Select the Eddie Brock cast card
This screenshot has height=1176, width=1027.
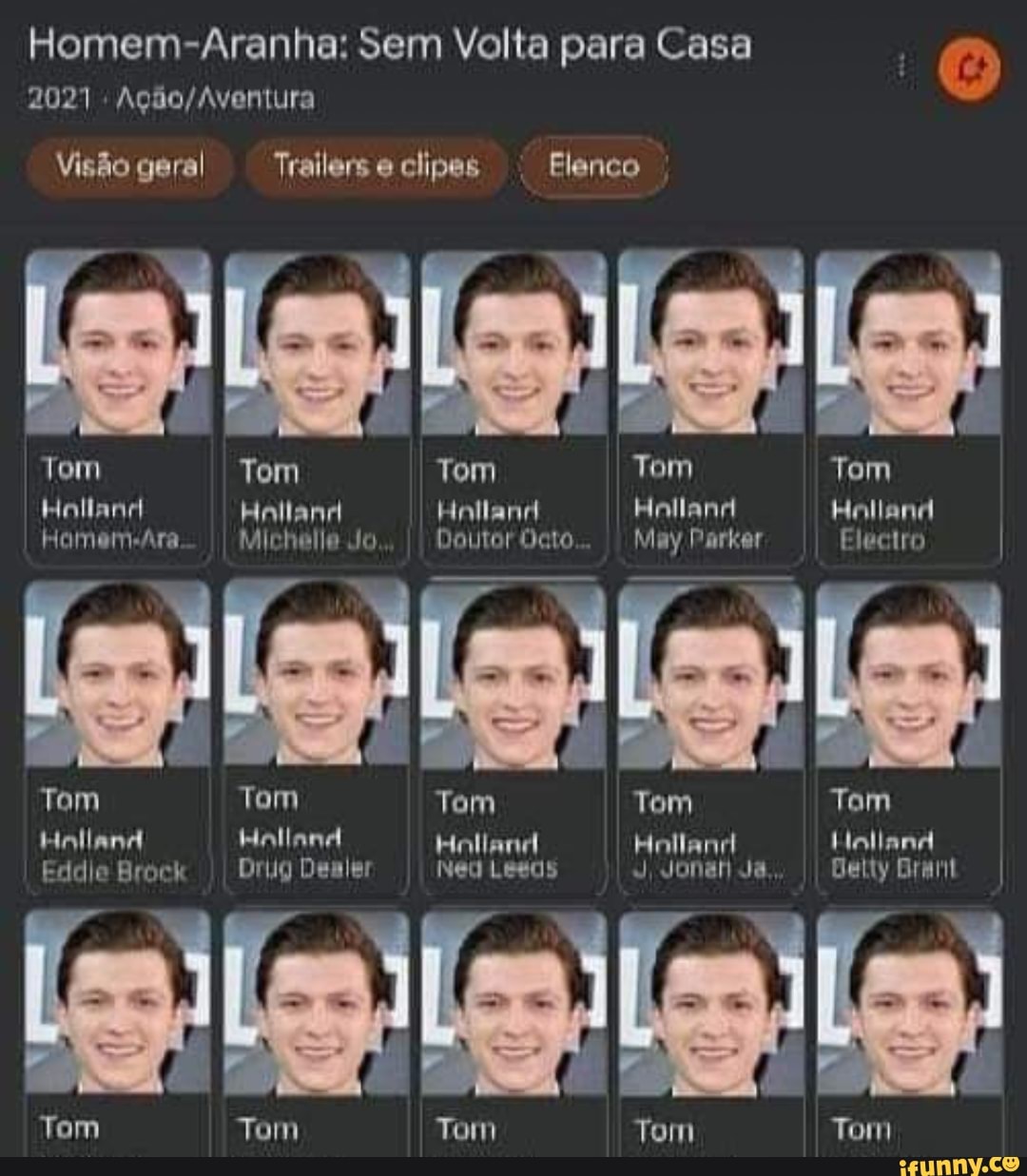coord(118,738)
